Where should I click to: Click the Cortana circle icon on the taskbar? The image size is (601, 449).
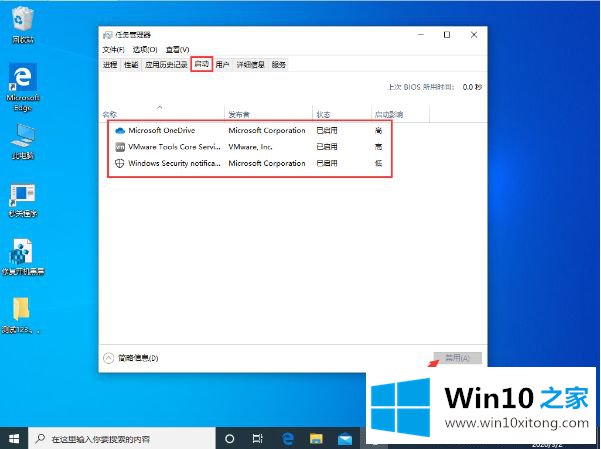coord(229,438)
